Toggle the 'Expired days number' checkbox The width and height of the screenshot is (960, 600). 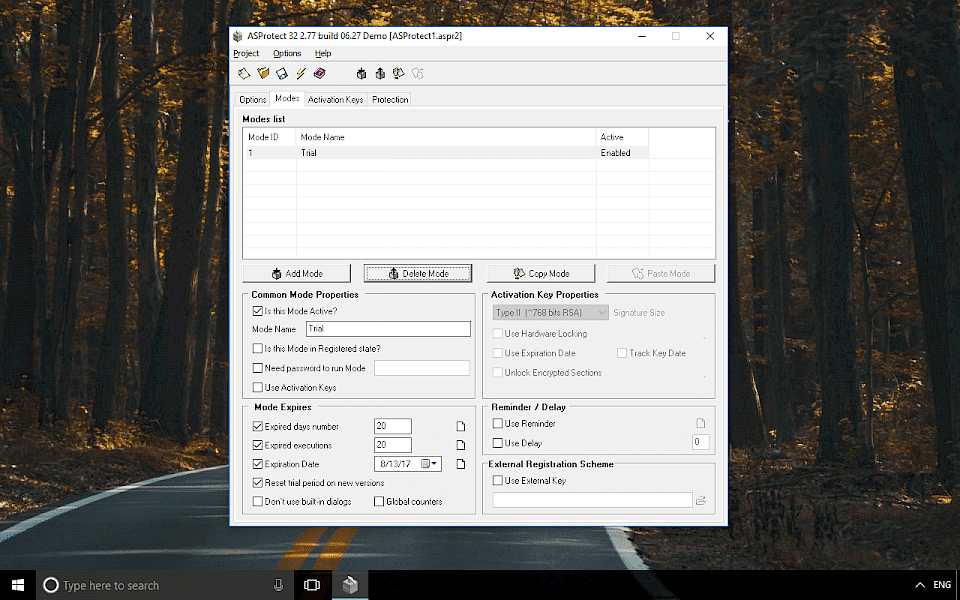[258, 426]
